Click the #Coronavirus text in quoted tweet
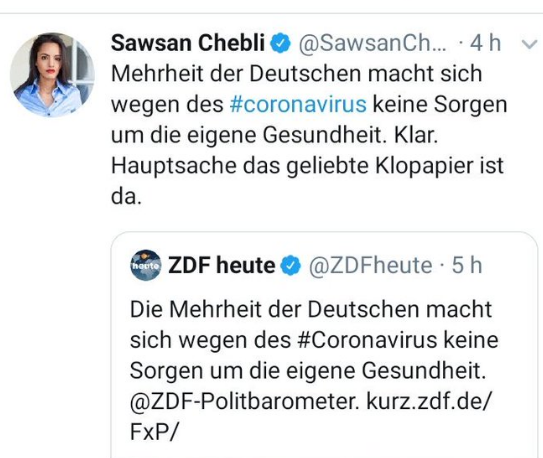The image size is (543, 458). coord(367,340)
